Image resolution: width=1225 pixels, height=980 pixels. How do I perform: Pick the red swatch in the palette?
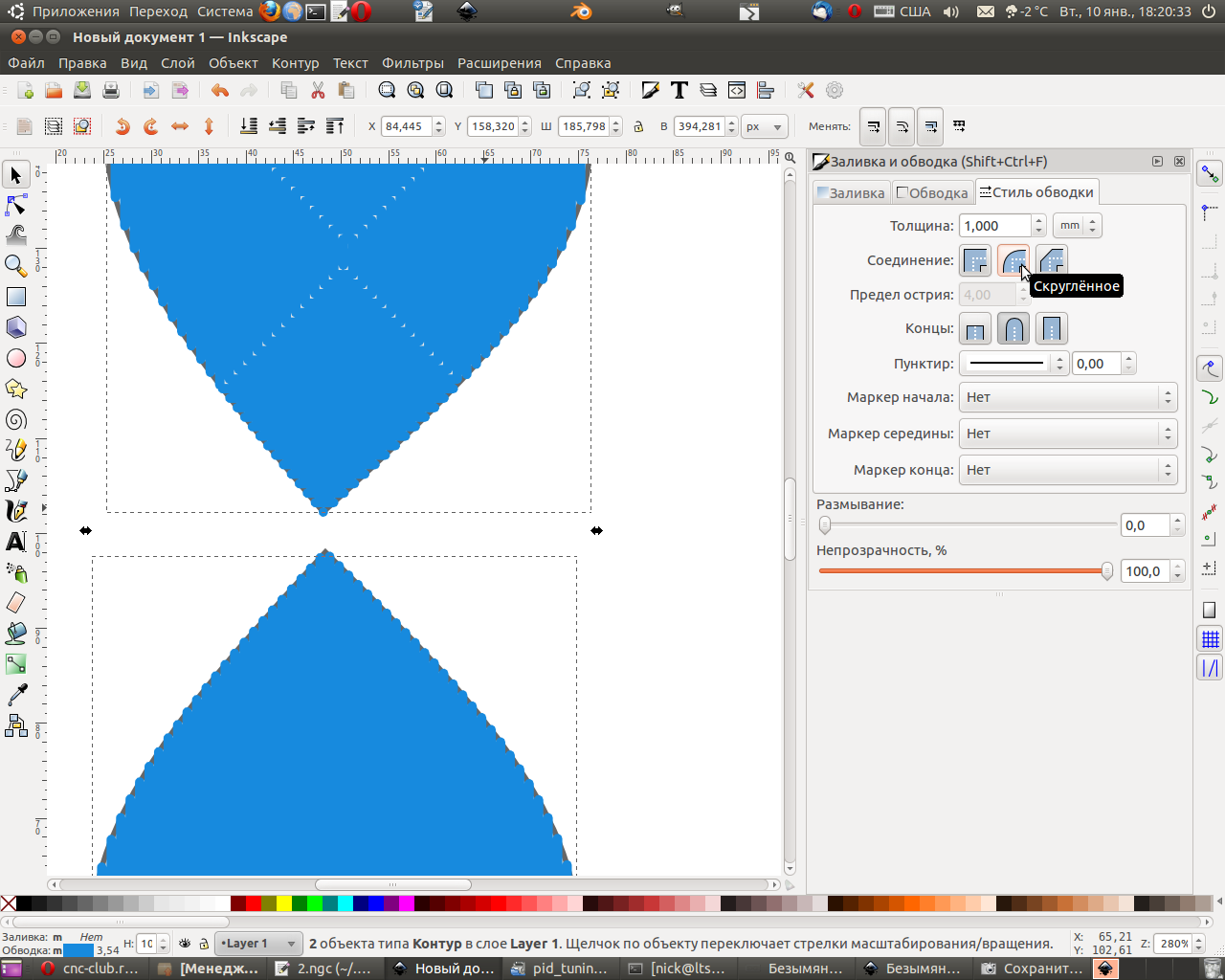coord(254,902)
